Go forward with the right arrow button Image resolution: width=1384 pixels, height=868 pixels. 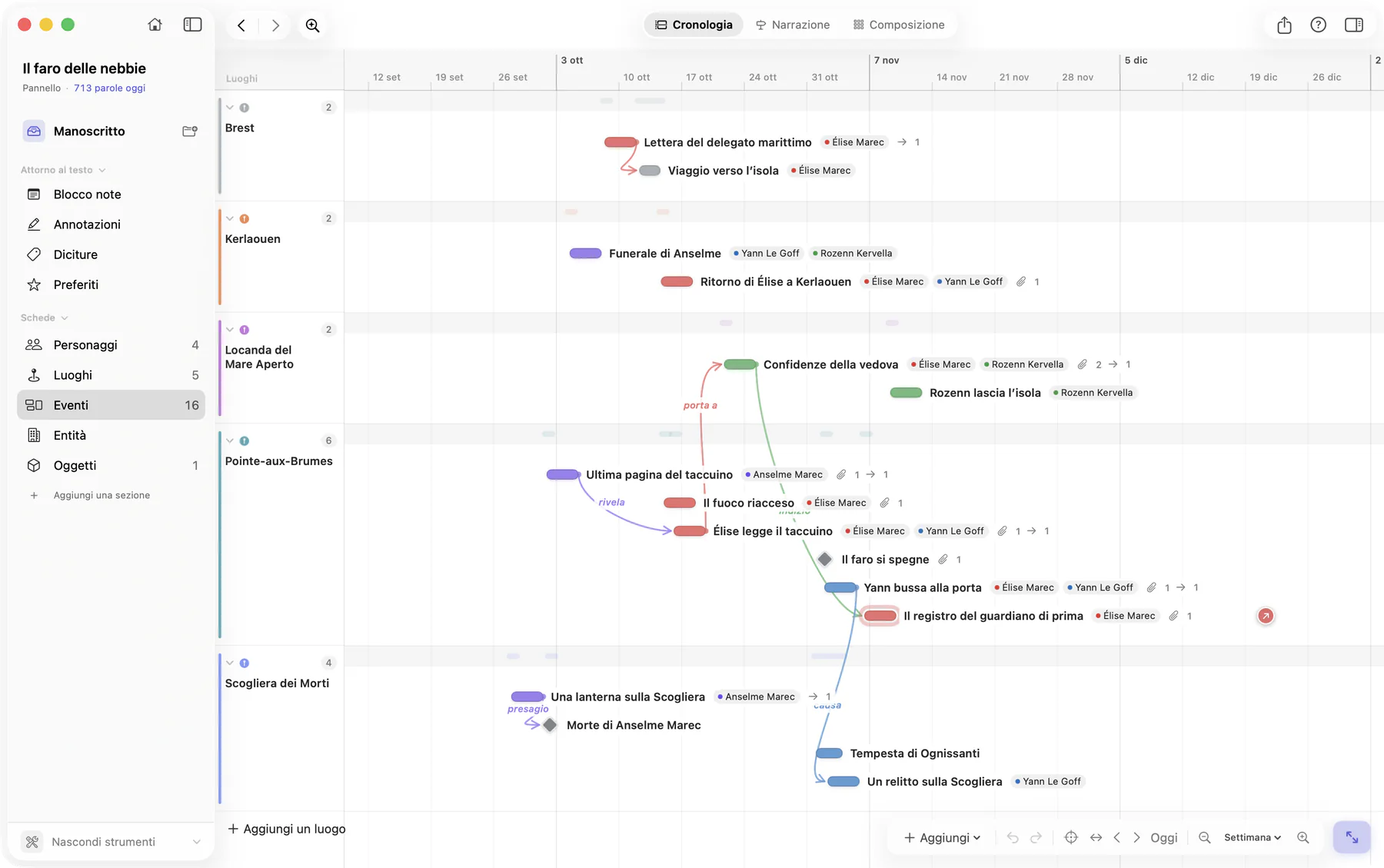[x=275, y=25]
